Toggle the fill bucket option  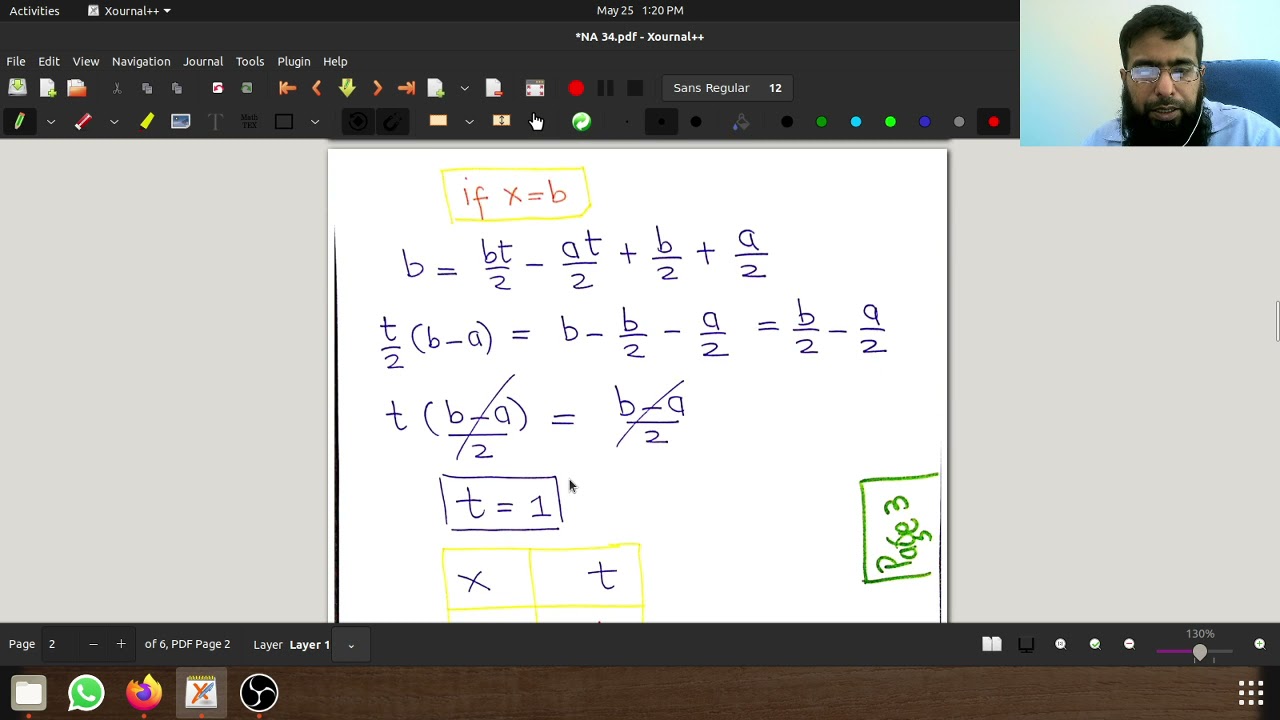tap(740, 122)
